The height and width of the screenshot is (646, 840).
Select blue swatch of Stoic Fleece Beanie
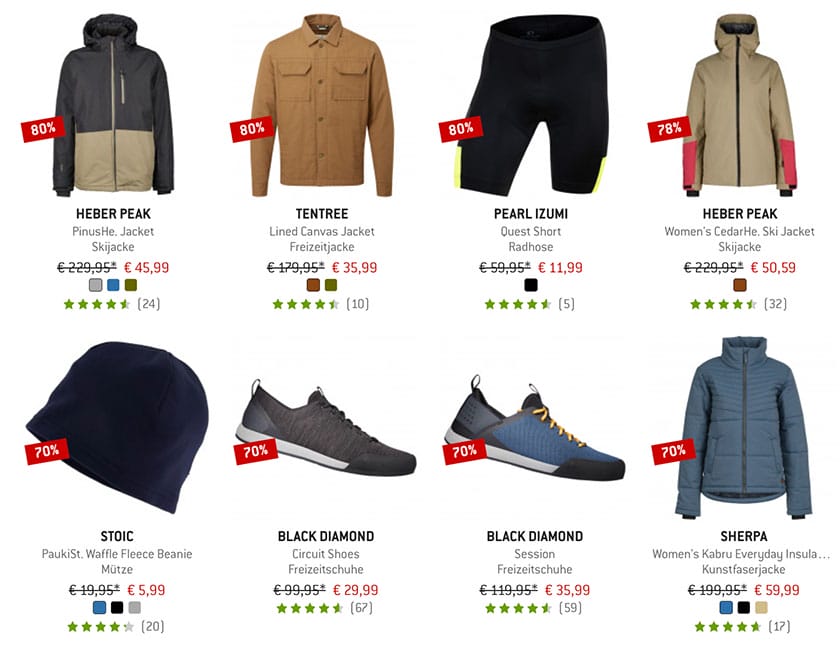[99, 607]
